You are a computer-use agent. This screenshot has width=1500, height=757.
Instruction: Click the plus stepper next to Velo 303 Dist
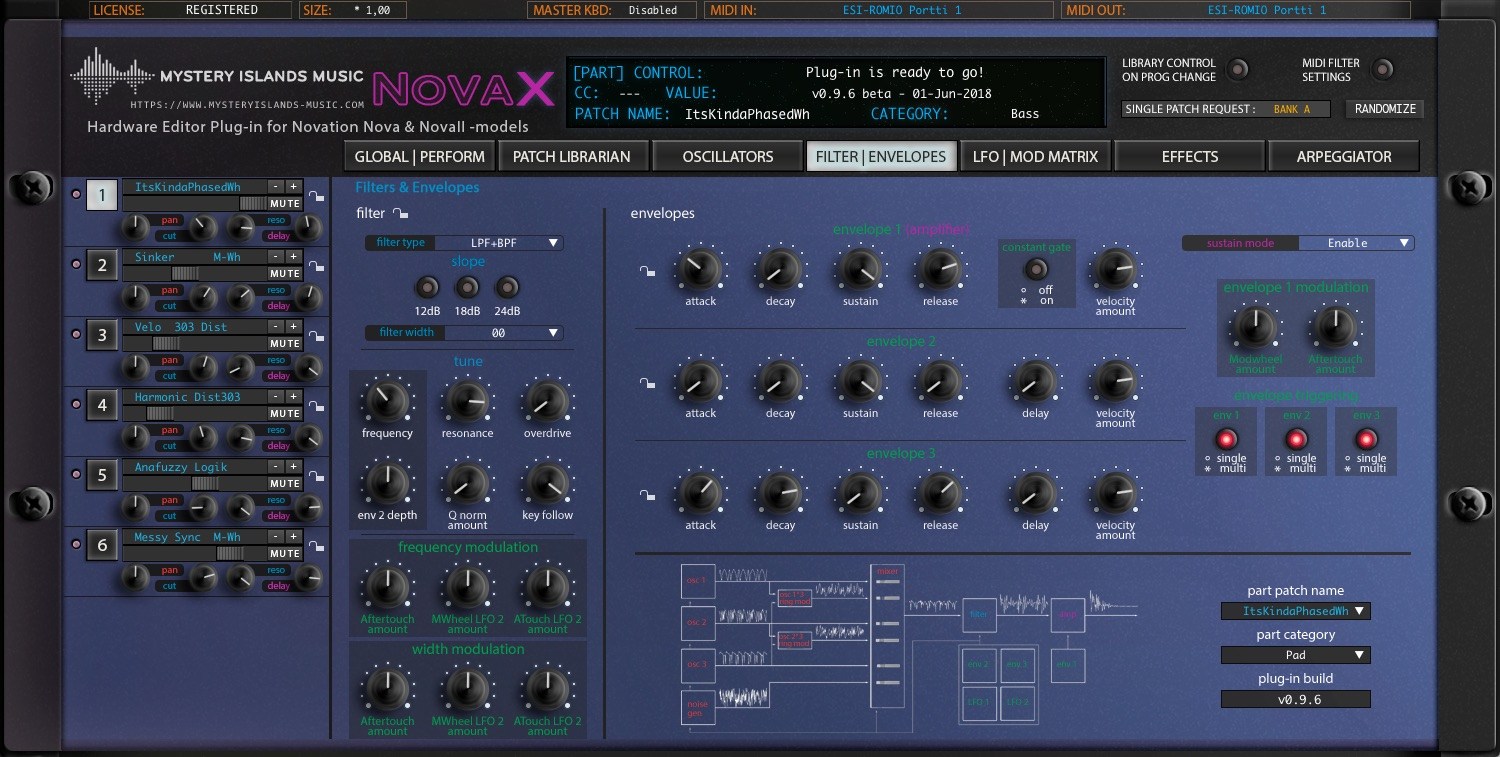292,326
